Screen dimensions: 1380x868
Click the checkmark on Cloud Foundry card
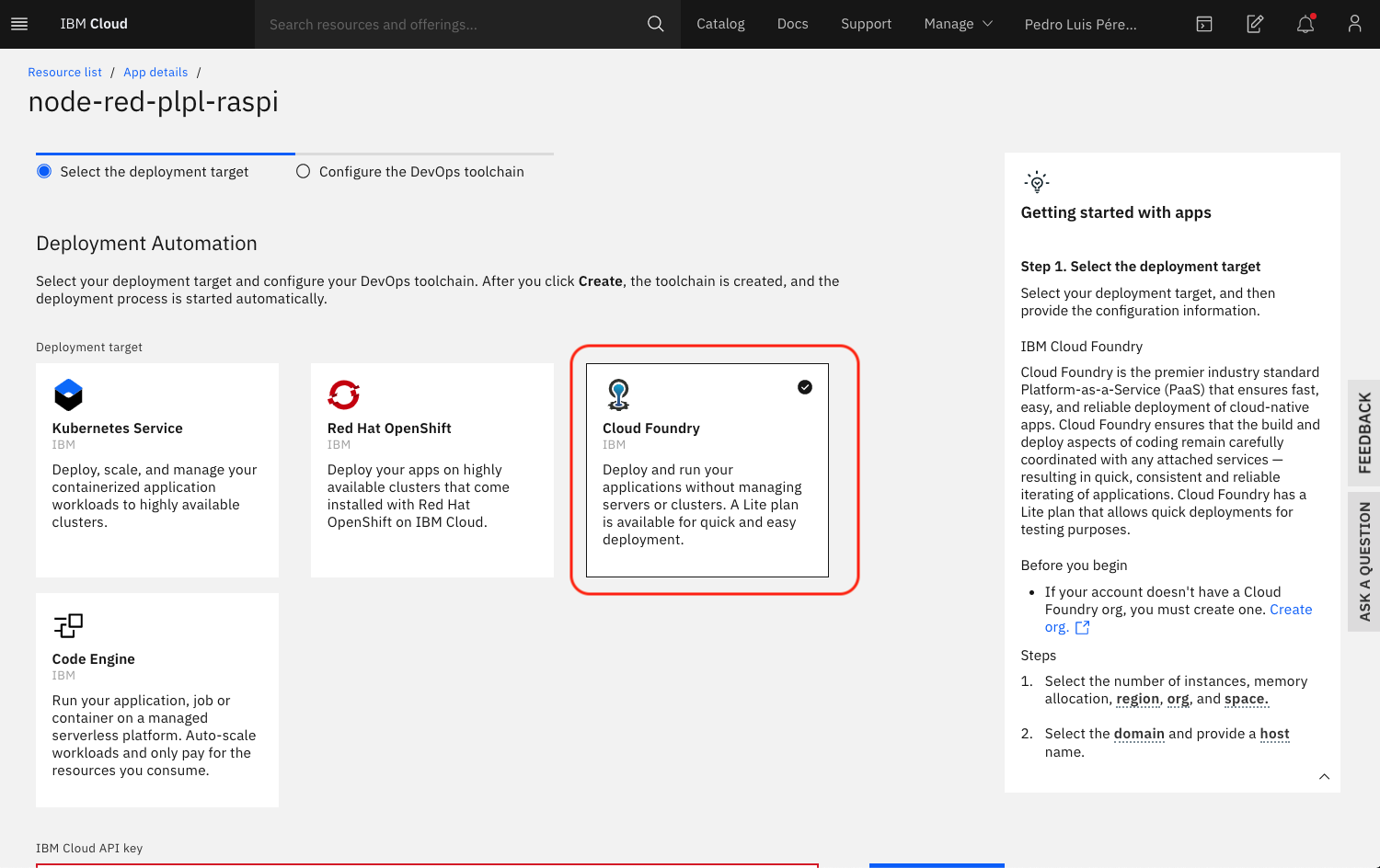(x=805, y=387)
